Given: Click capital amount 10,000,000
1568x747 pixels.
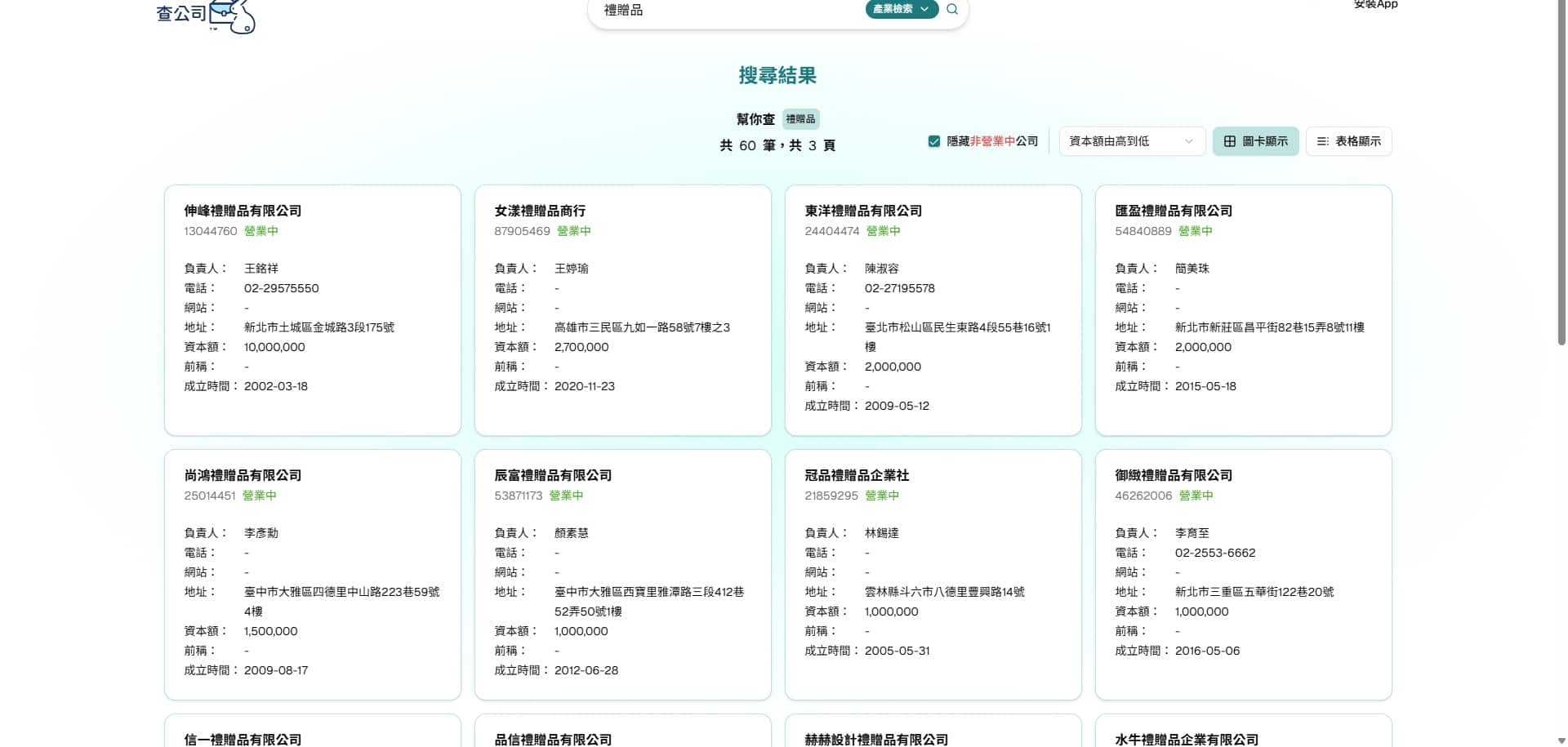Looking at the screenshot, I should (x=274, y=347).
